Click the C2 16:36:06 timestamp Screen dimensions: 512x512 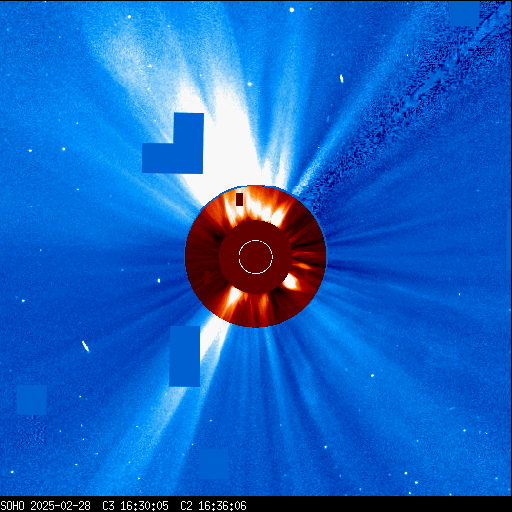click(213, 506)
